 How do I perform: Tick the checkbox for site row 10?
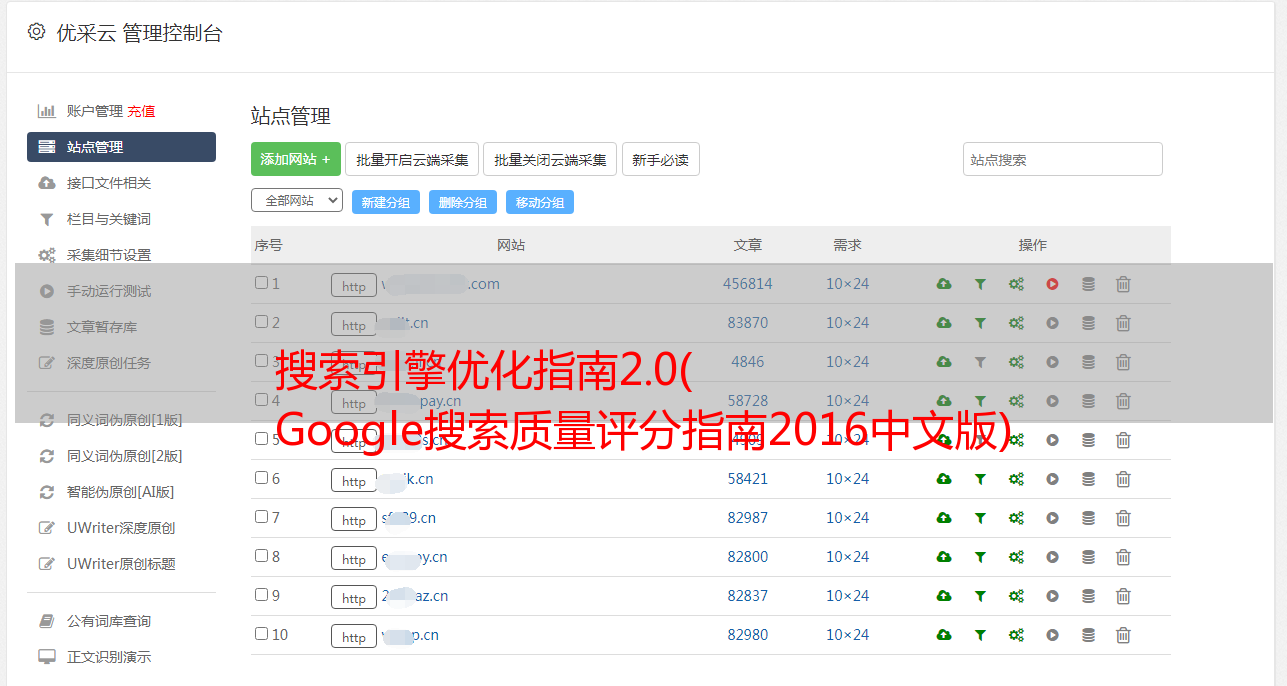pos(261,634)
